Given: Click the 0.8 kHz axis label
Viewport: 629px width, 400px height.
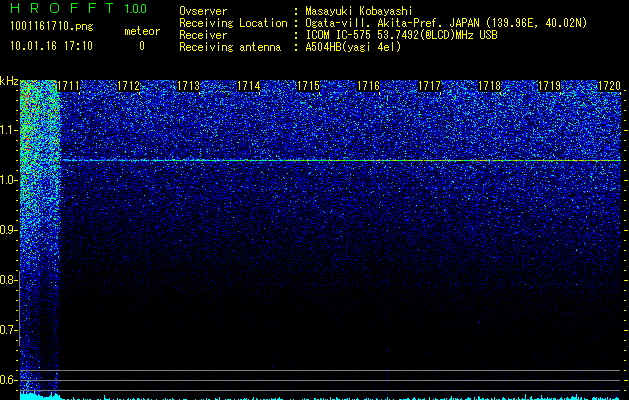Looking at the screenshot, I should pos(8,280).
